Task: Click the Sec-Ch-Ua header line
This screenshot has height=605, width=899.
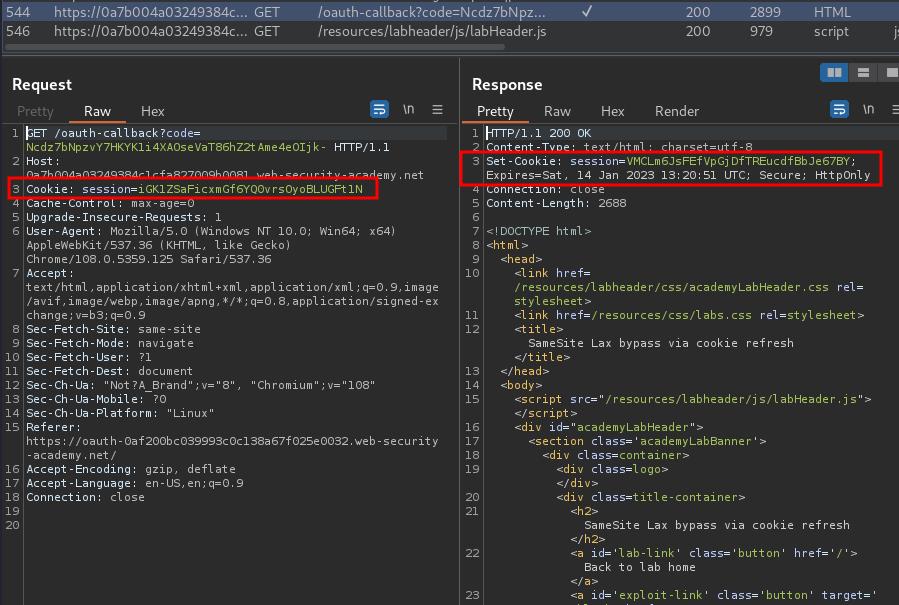Action: [200, 385]
